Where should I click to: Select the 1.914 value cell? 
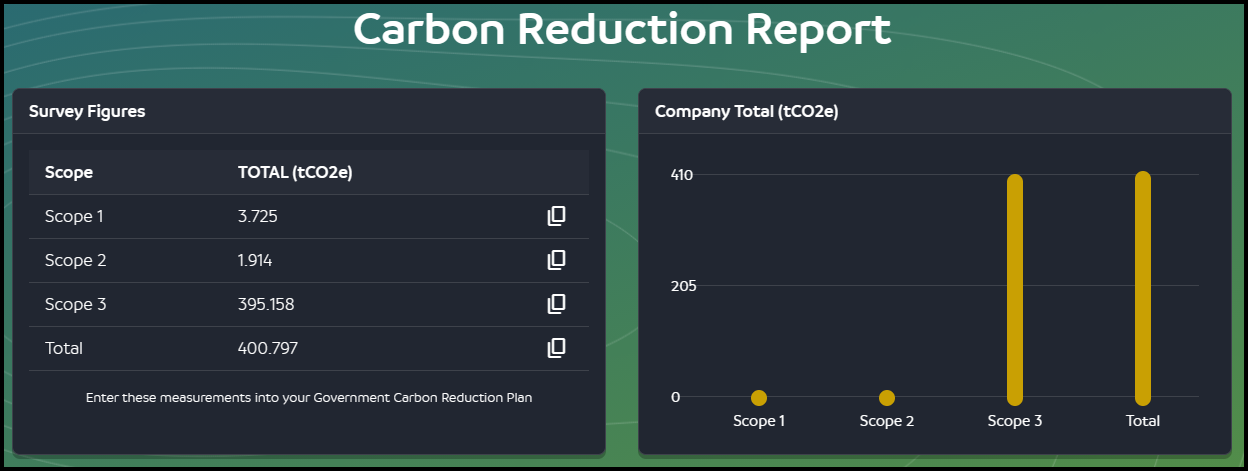tap(255, 260)
